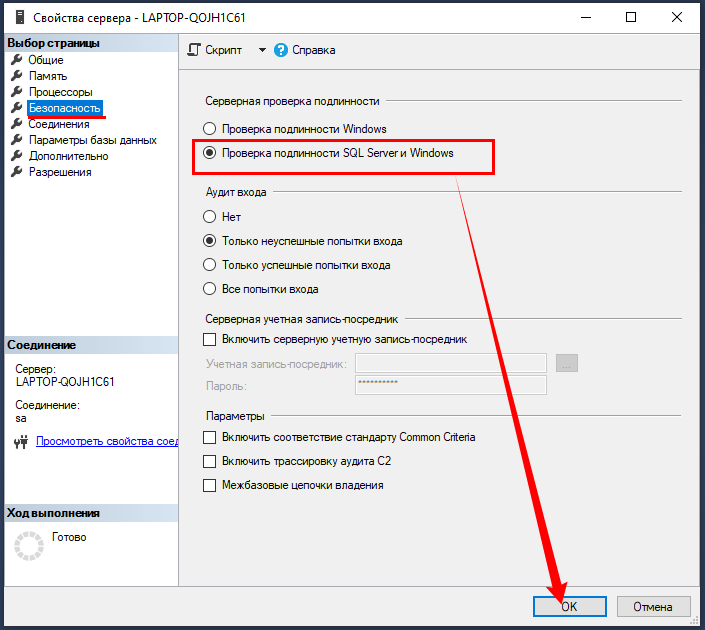The width and height of the screenshot is (705, 630).
Task: Choose SQL Server and Windows authentication
Action: 209,153
